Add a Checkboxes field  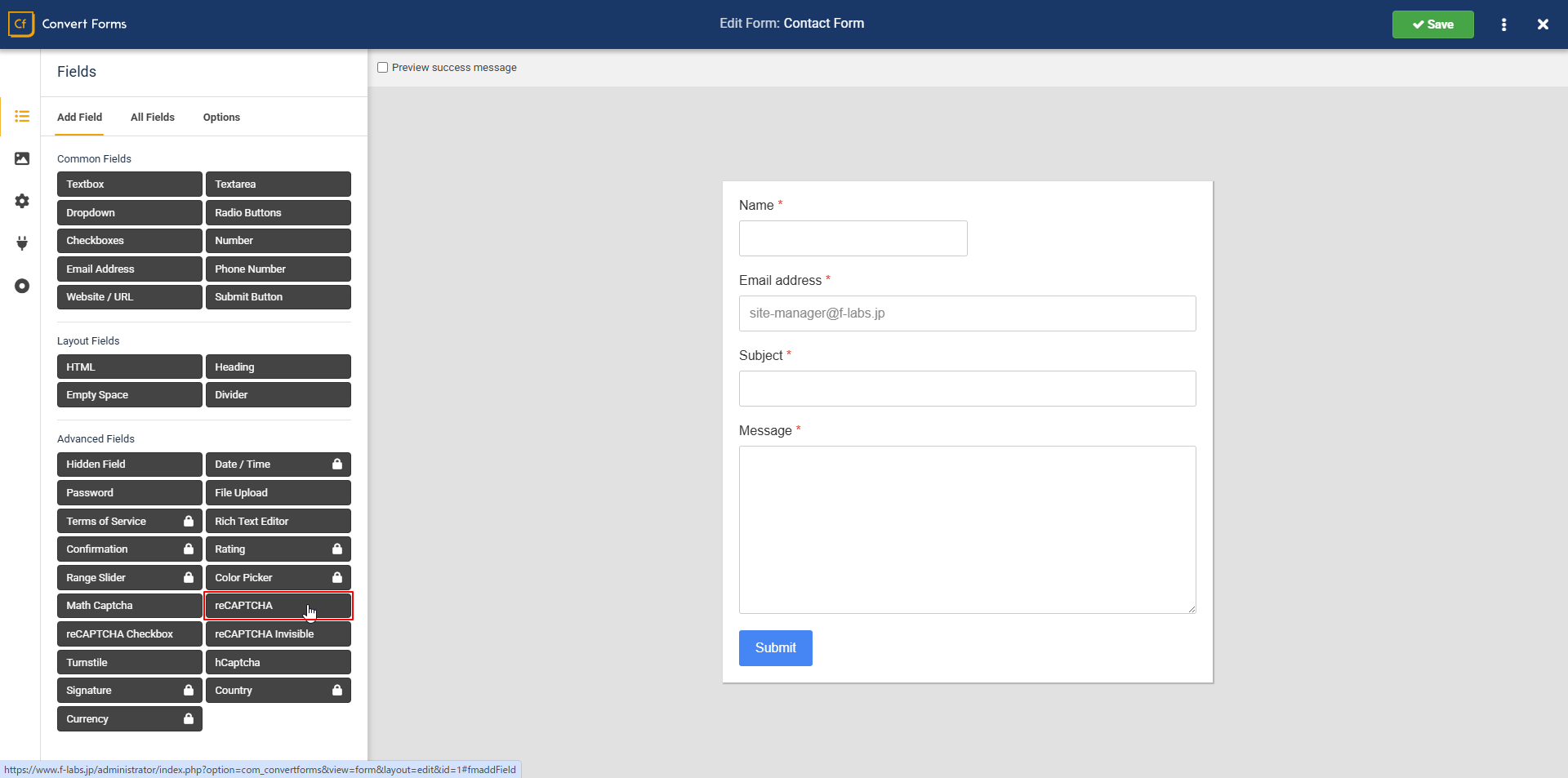click(x=129, y=240)
